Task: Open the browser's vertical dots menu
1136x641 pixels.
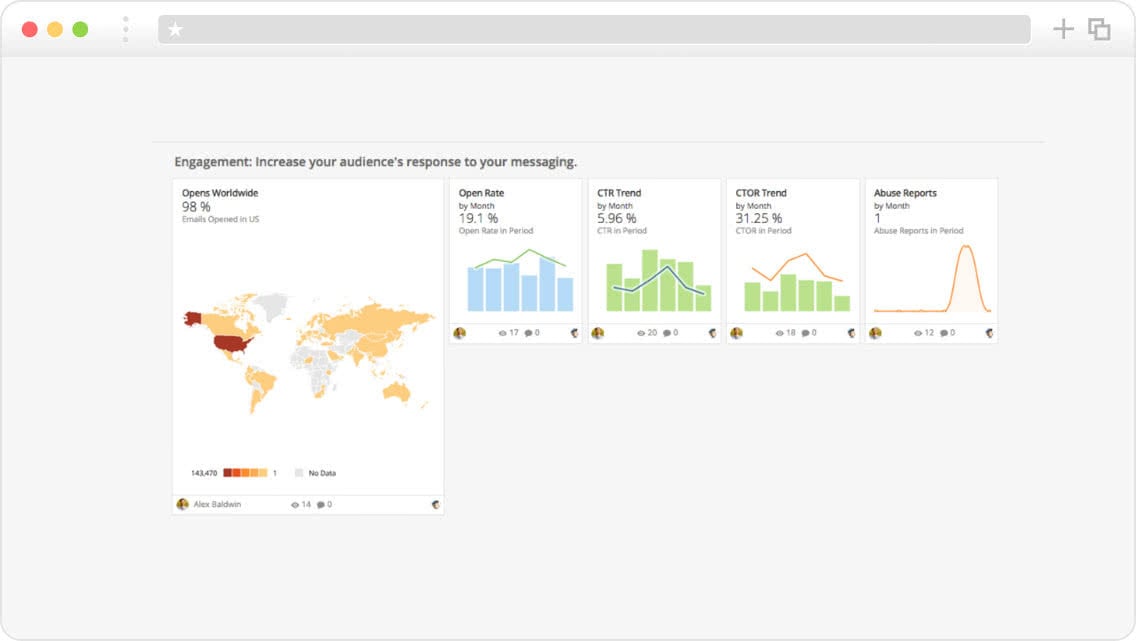Action: point(126,29)
